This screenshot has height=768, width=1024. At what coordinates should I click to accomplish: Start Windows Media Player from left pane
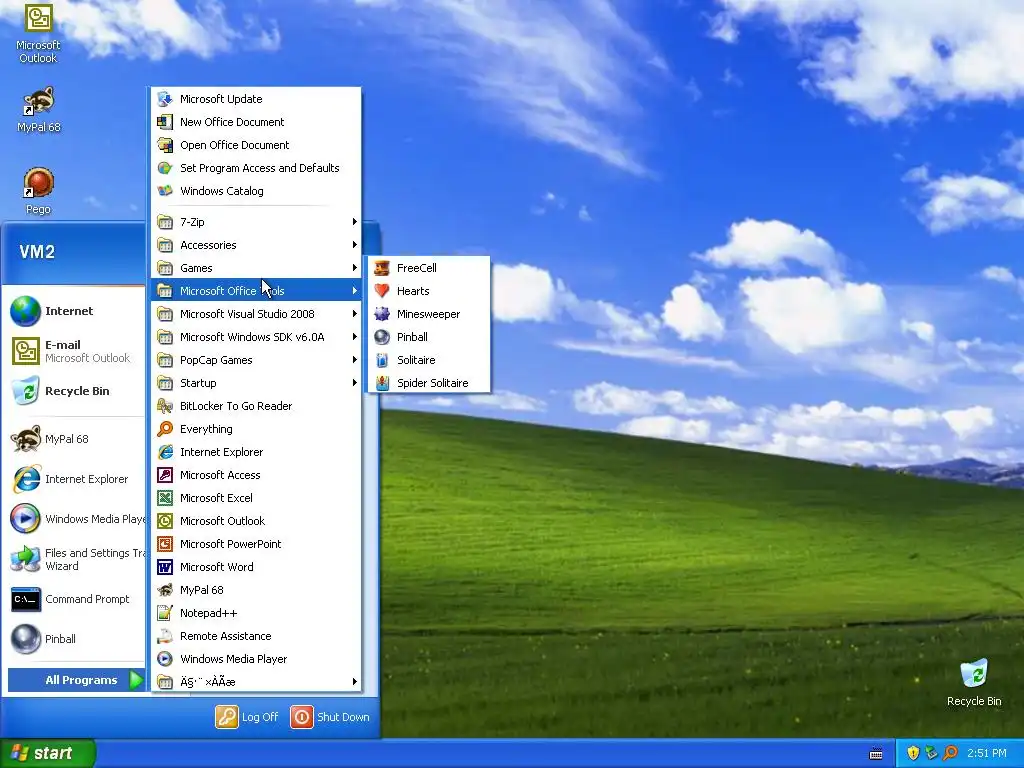pyautogui.click(x=77, y=519)
